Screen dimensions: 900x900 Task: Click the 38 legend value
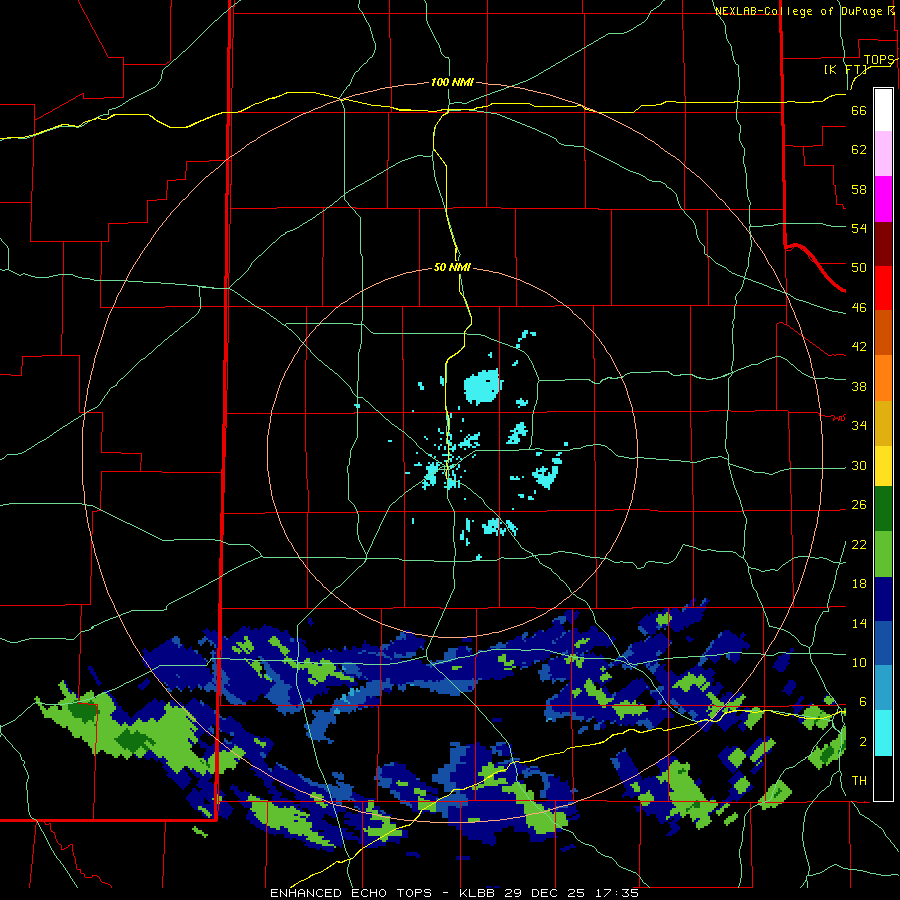(859, 387)
